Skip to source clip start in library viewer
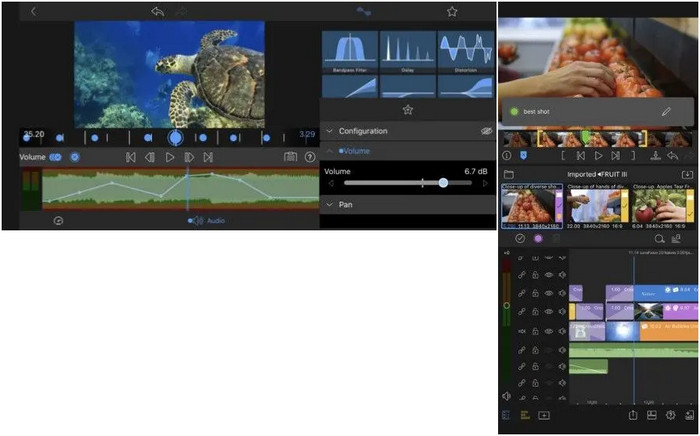Viewport: 700px width, 436px height. [581, 156]
